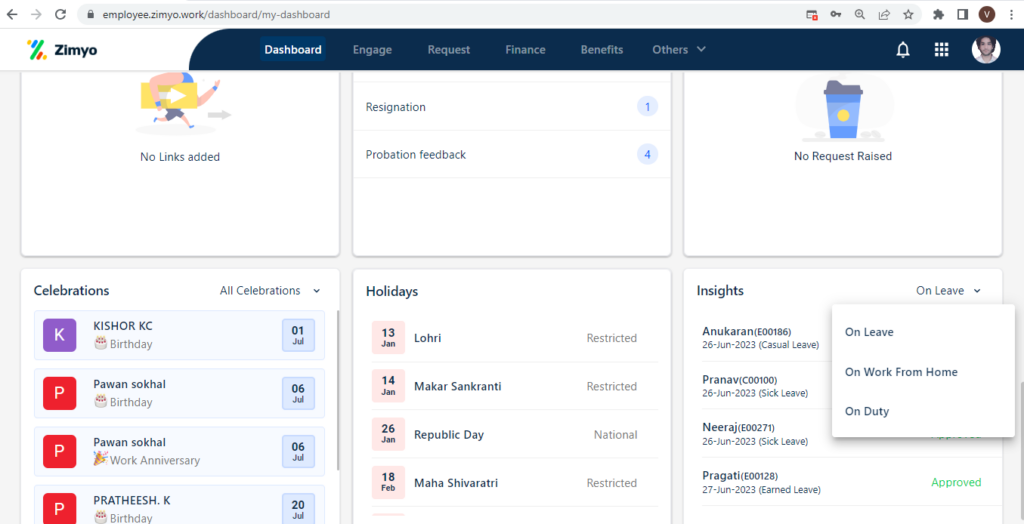
Task: Click the 26 Jan date badge
Action: 388,434
